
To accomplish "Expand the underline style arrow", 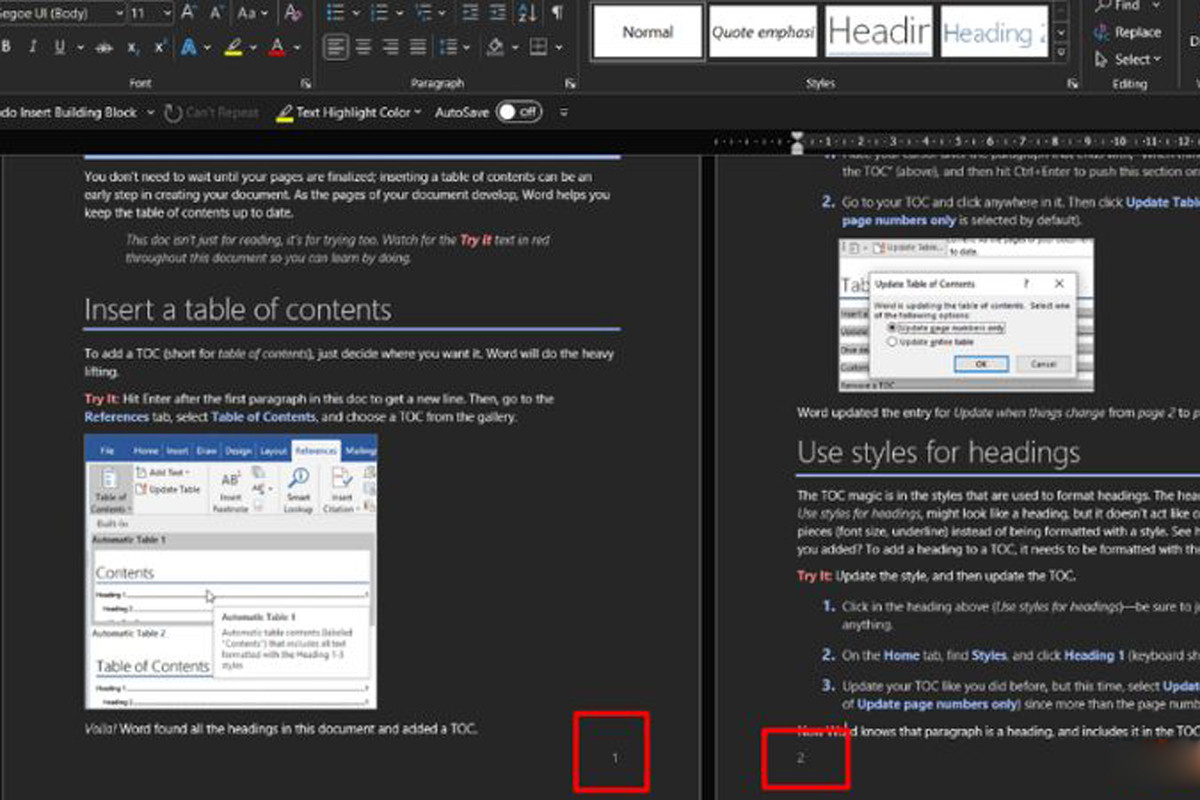I will click(x=80, y=47).
